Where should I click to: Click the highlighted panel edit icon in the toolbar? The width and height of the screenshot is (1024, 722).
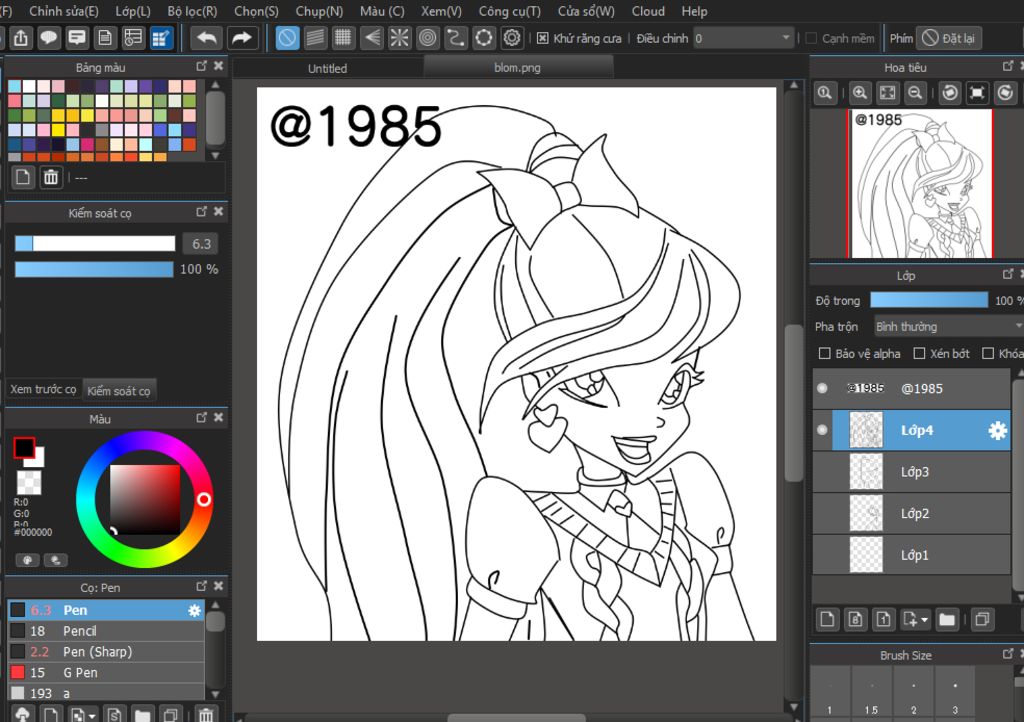161,38
